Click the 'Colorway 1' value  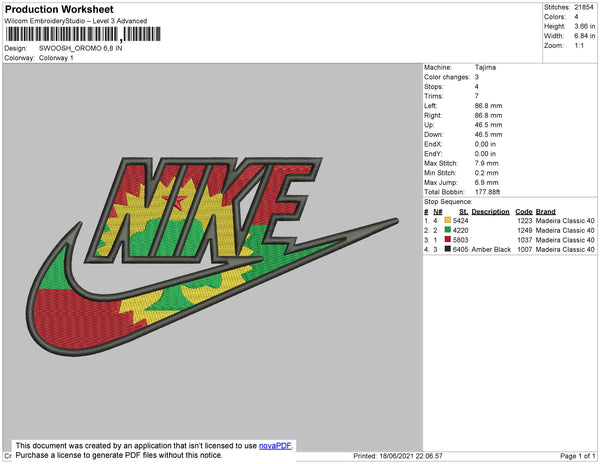coord(56,58)
